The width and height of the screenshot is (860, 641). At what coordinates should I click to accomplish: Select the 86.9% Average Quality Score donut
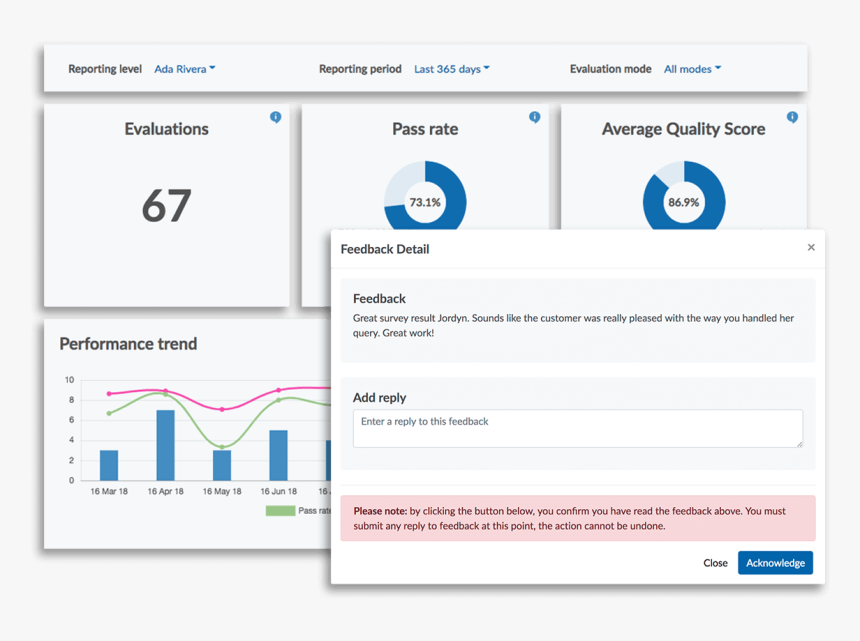click(x=684, y=196)
